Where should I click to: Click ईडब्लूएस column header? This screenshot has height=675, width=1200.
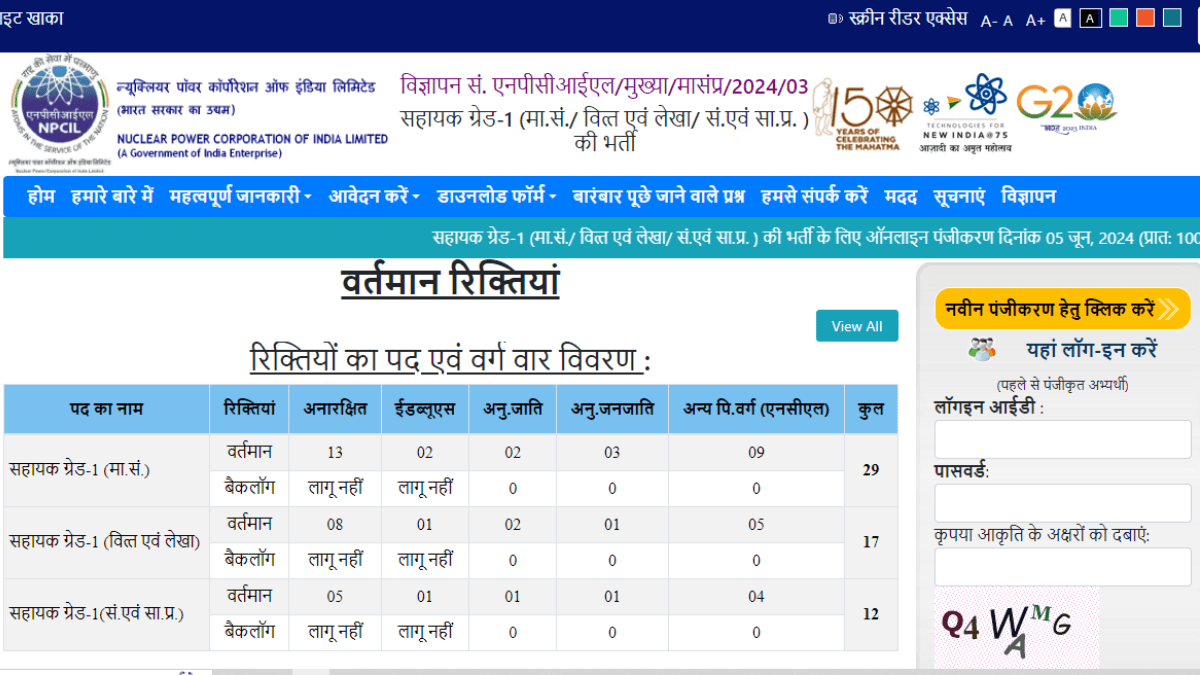tap(425, 408)
